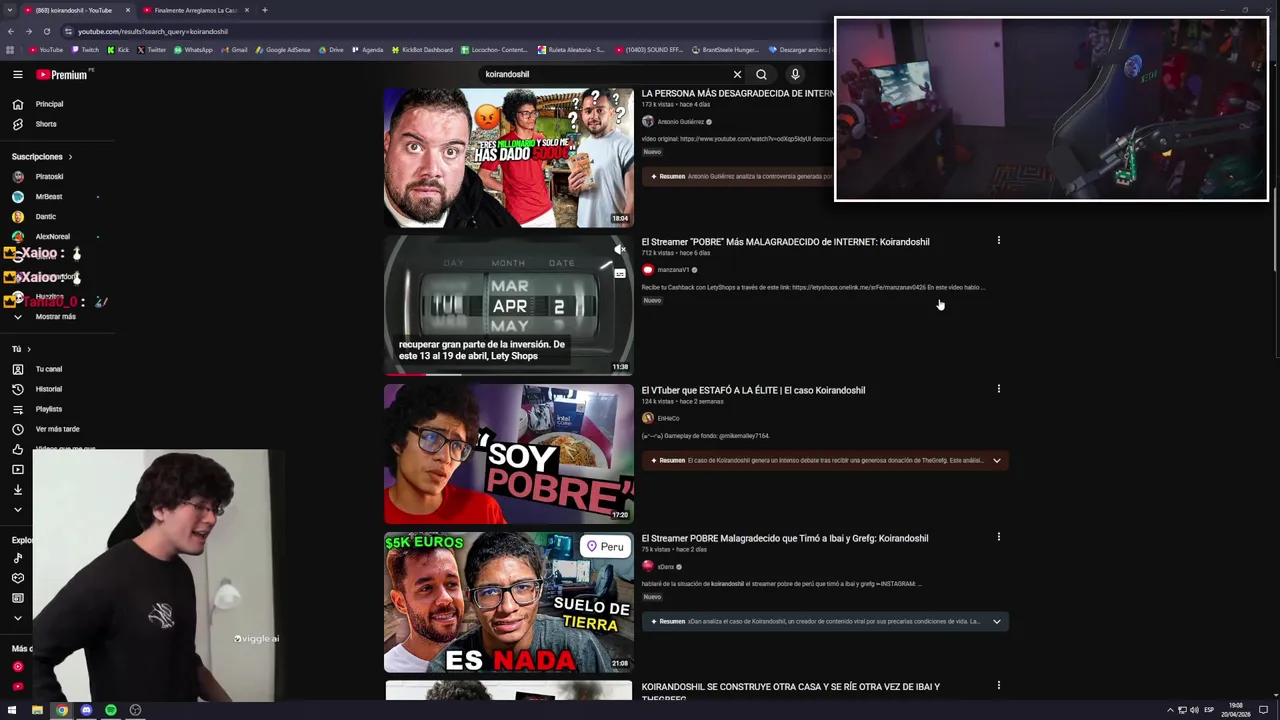This screenshot has height=720, width=1280.
Task: Open the ElHeCo channel link
Action: (x=668, y=419)
